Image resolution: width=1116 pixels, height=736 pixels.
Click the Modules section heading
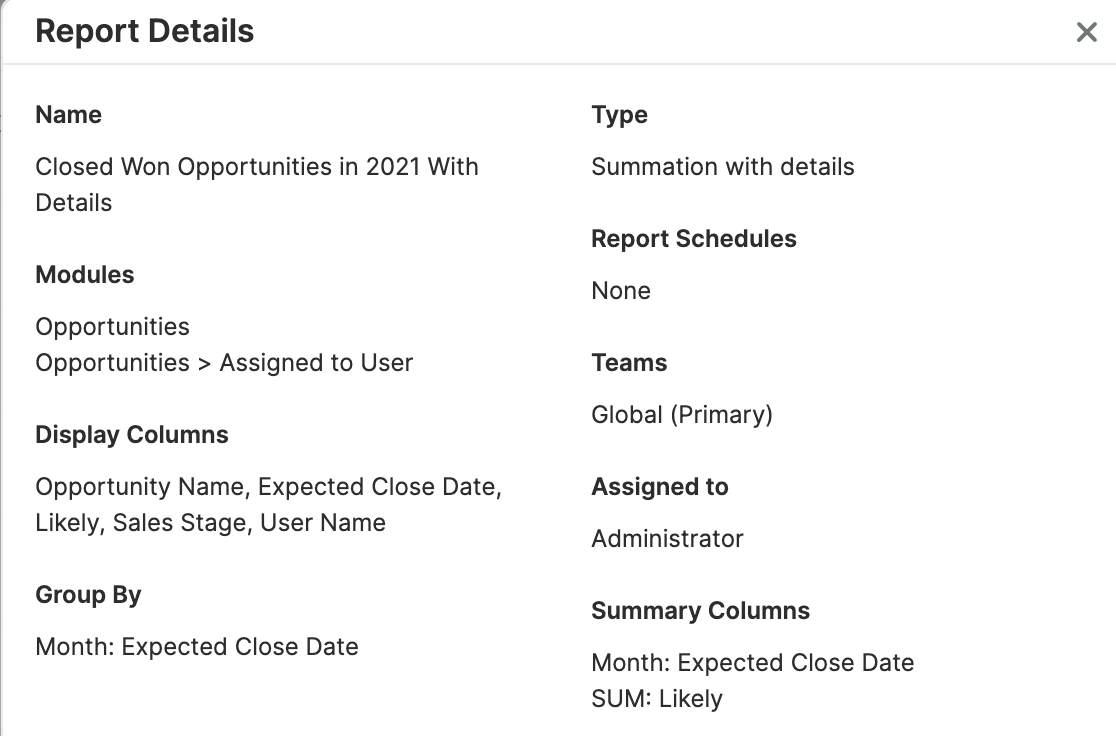(84, 274)
